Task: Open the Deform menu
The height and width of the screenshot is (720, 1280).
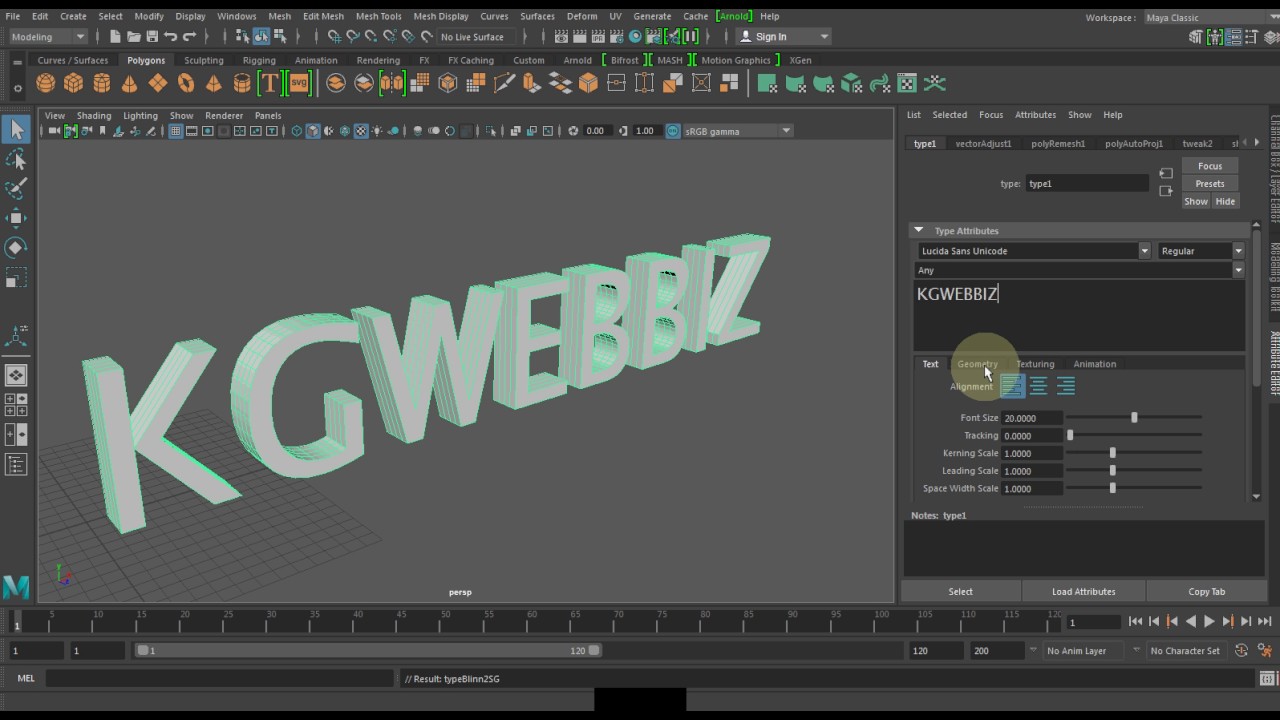Action: [582, 16]
